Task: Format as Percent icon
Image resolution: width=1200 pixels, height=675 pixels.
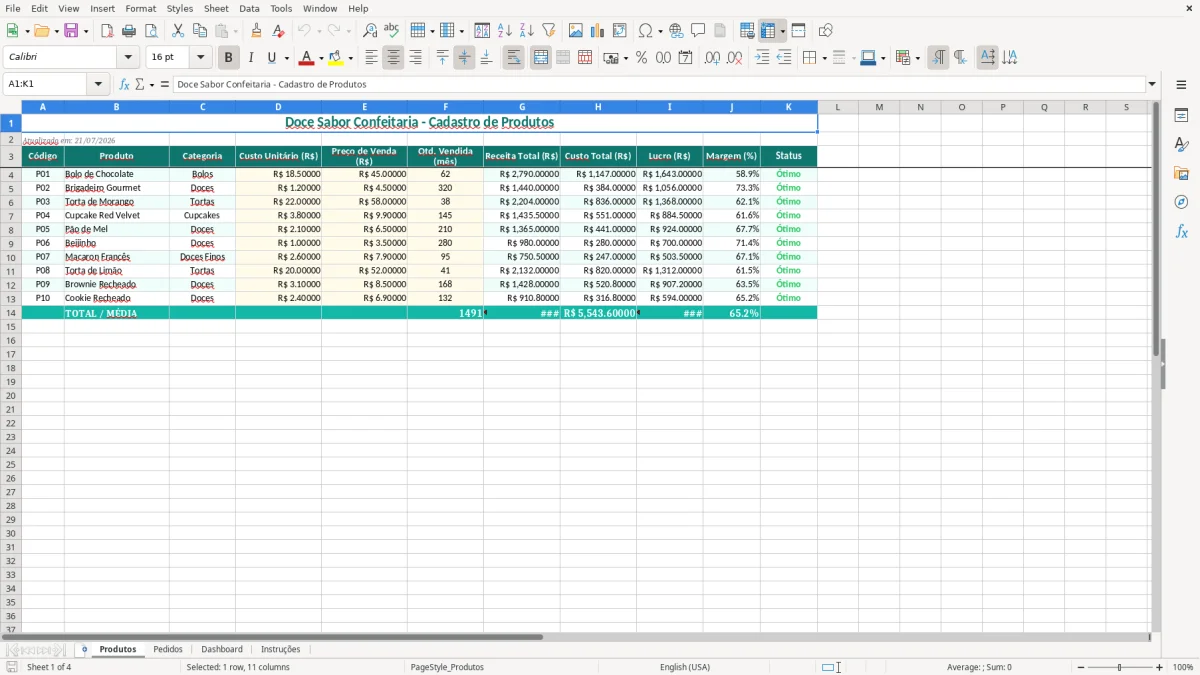Action: click(x=642, y=58)
